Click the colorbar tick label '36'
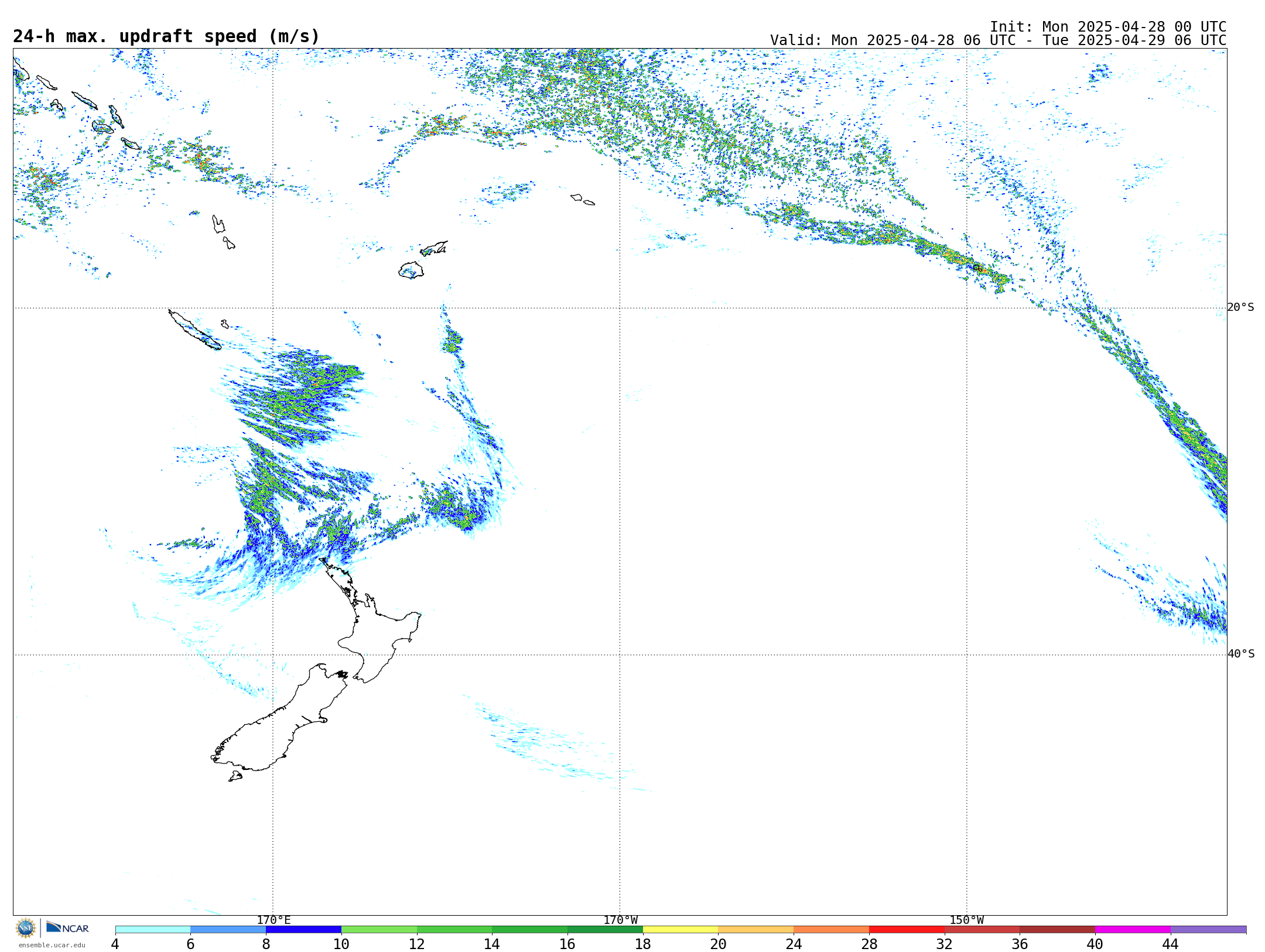Viewport: 1265px width, 952px height. (1020, 944)
